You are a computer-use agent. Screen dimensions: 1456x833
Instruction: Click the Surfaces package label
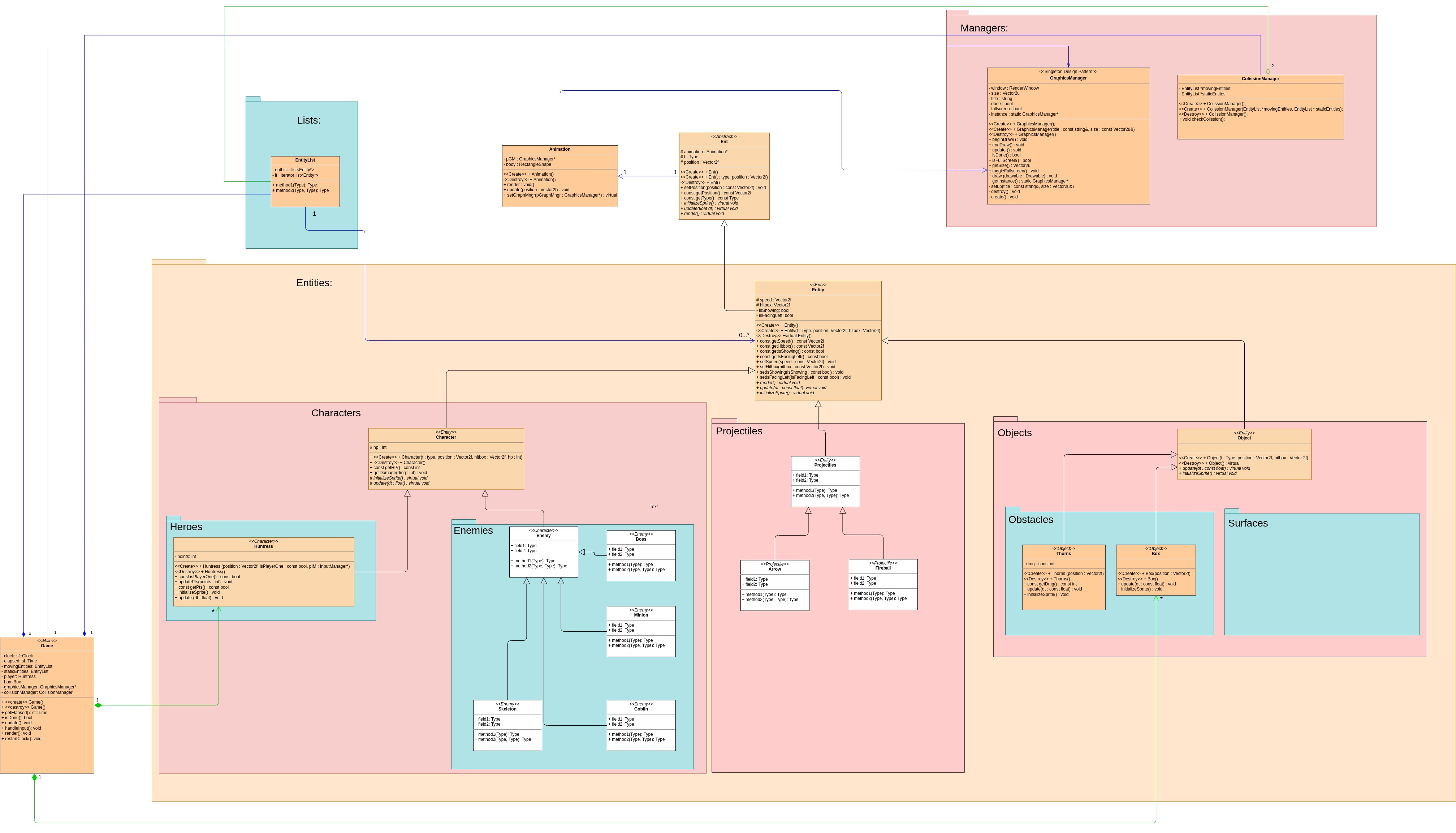coord(1247,523)
